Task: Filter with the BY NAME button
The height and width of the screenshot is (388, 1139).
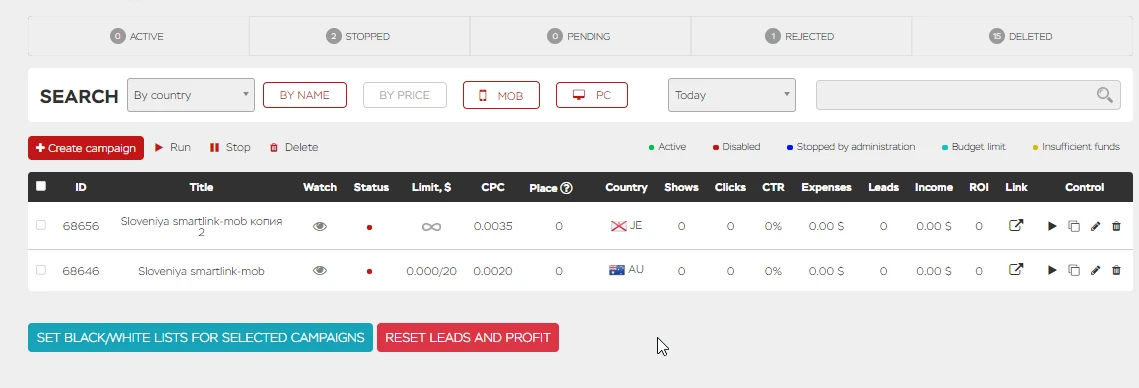Action: pos(305,95)
